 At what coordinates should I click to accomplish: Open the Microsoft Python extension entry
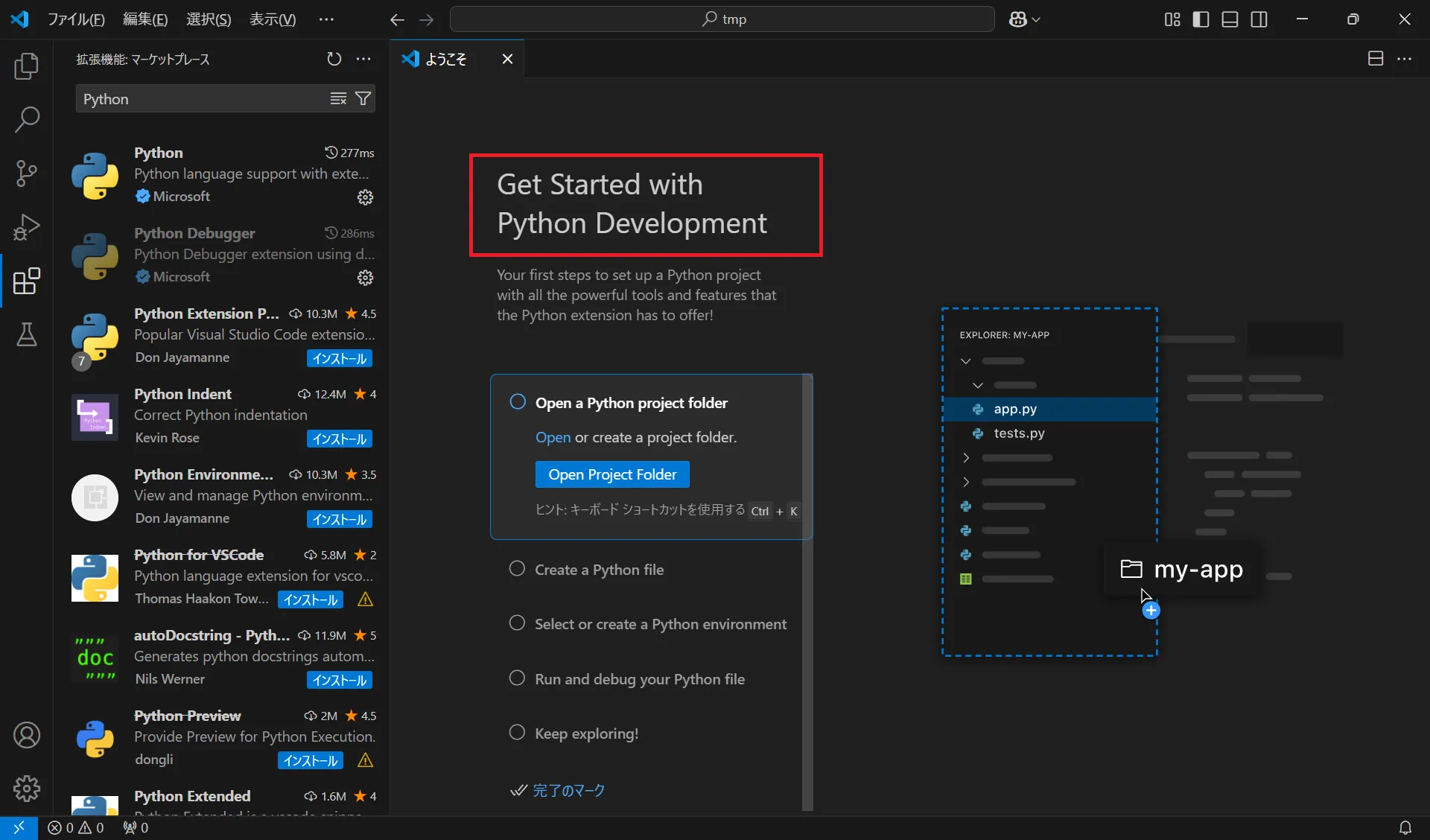click(222, 174)
